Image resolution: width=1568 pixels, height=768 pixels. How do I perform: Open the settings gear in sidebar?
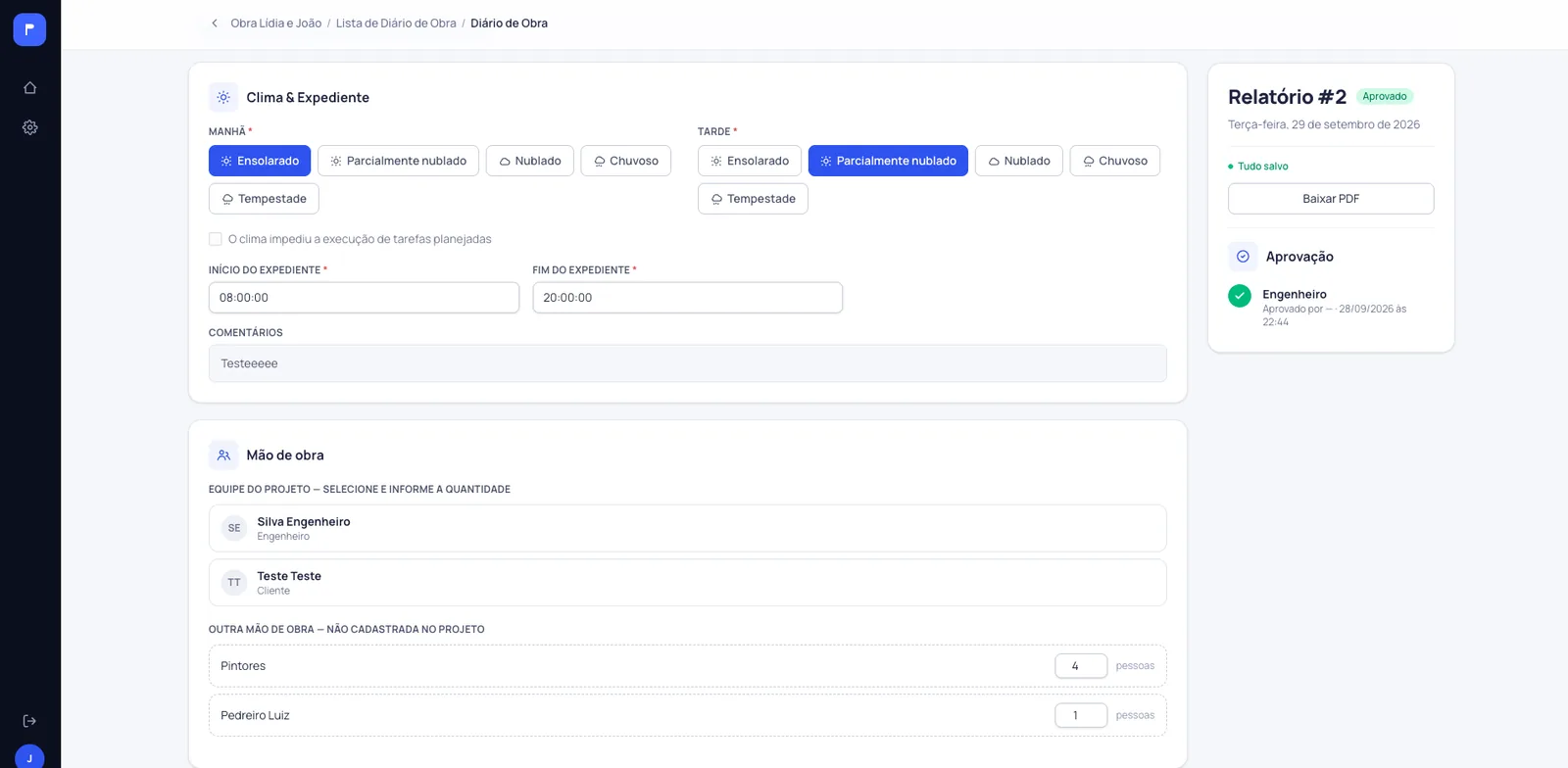(29, 127)
